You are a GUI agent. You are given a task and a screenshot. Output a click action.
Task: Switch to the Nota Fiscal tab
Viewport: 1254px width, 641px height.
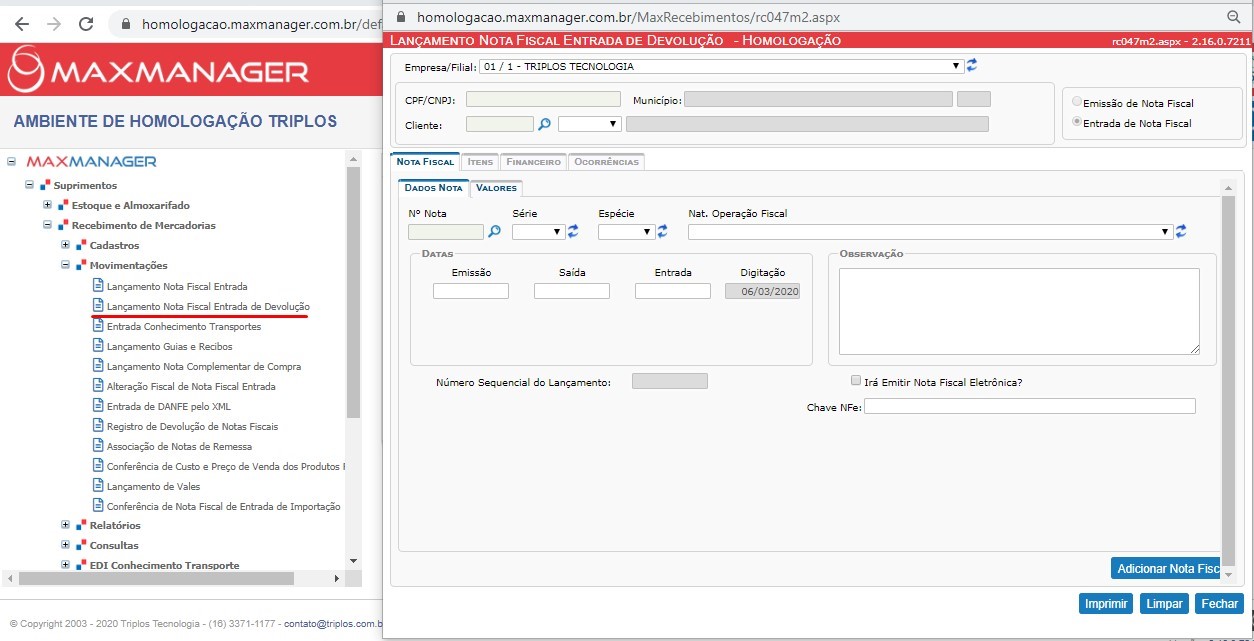click(425, 161)
